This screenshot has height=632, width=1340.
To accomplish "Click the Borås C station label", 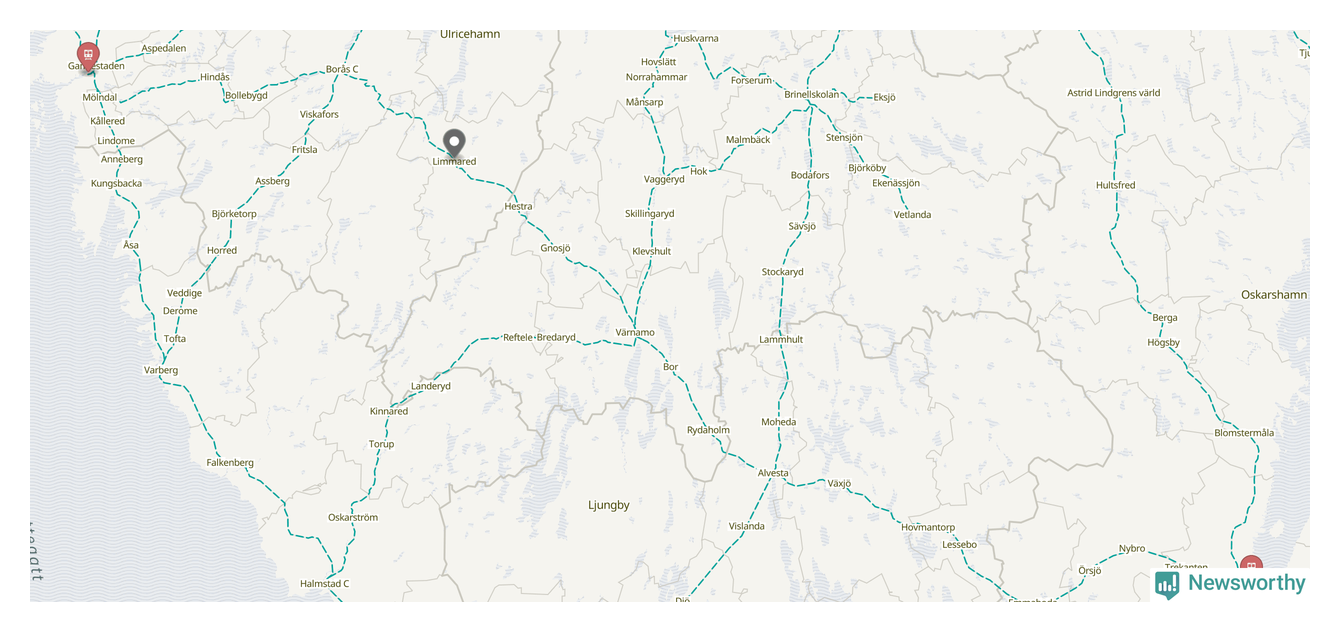I will tap(342, 69).
